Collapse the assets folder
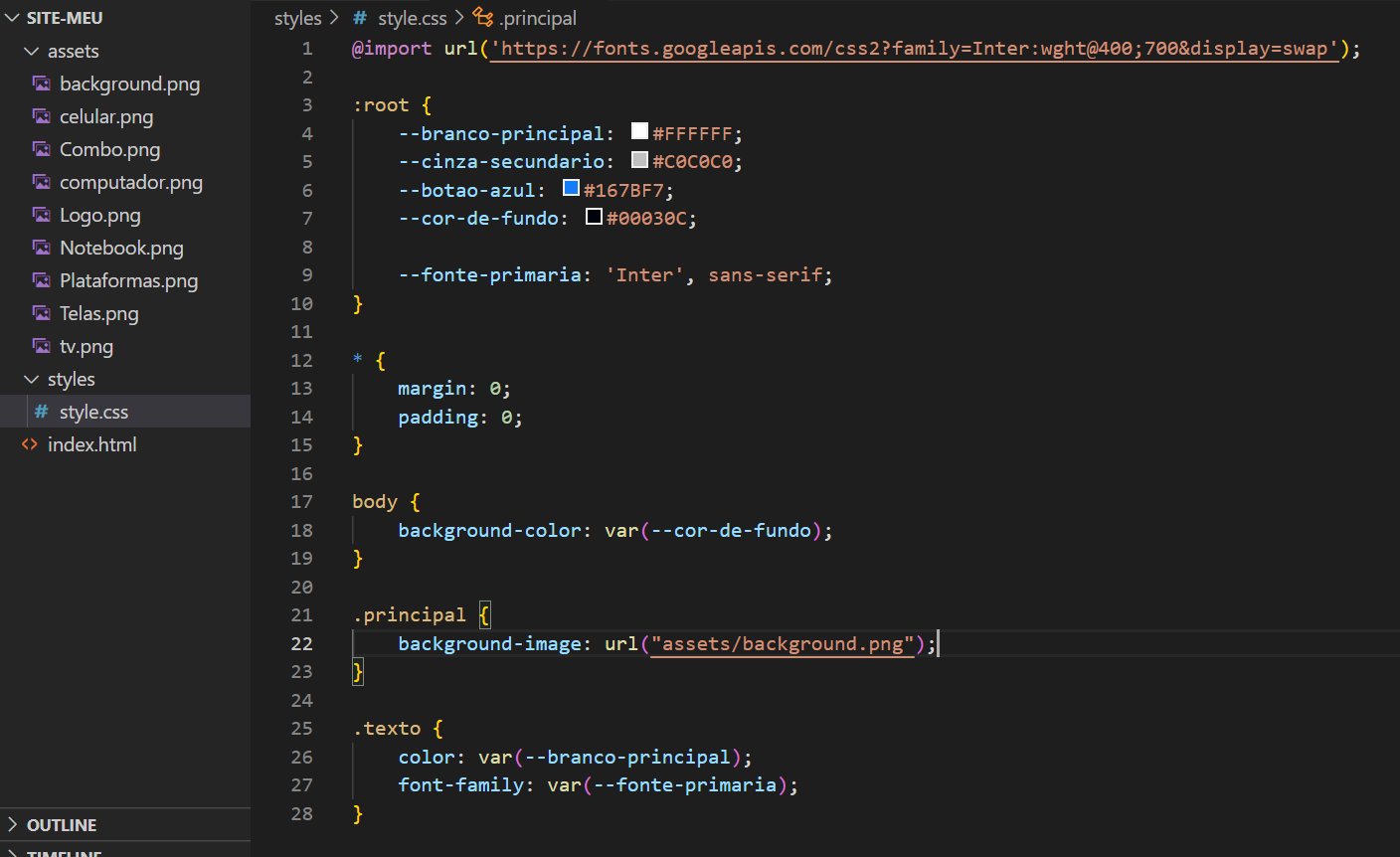1400x857 pixels. tap(32, 51)
